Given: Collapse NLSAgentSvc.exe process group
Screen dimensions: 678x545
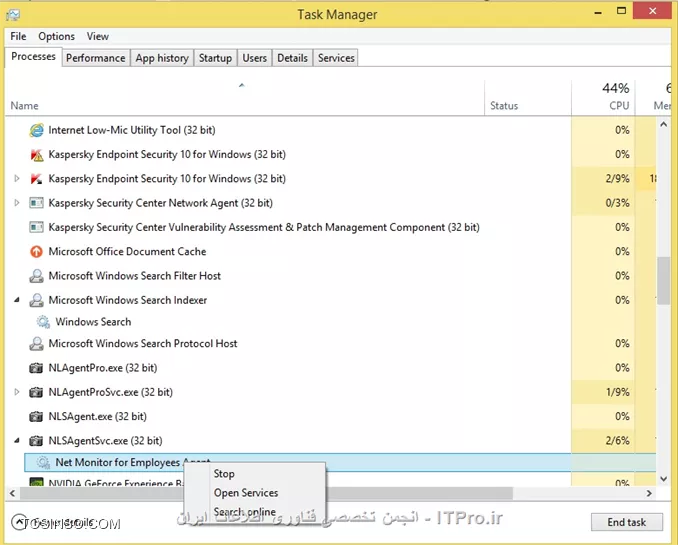Looking at the screenshot, I should pos(17,440).
